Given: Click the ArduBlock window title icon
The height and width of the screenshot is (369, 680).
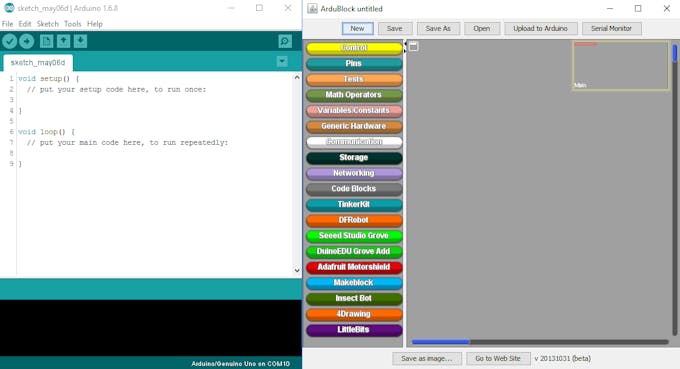Looking at the screenshot, I should [312, 8].
